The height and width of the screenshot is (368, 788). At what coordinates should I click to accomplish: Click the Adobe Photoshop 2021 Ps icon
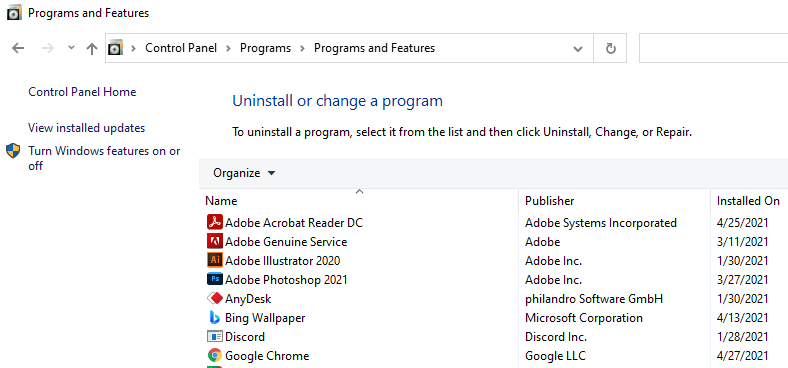pos(215,279)
